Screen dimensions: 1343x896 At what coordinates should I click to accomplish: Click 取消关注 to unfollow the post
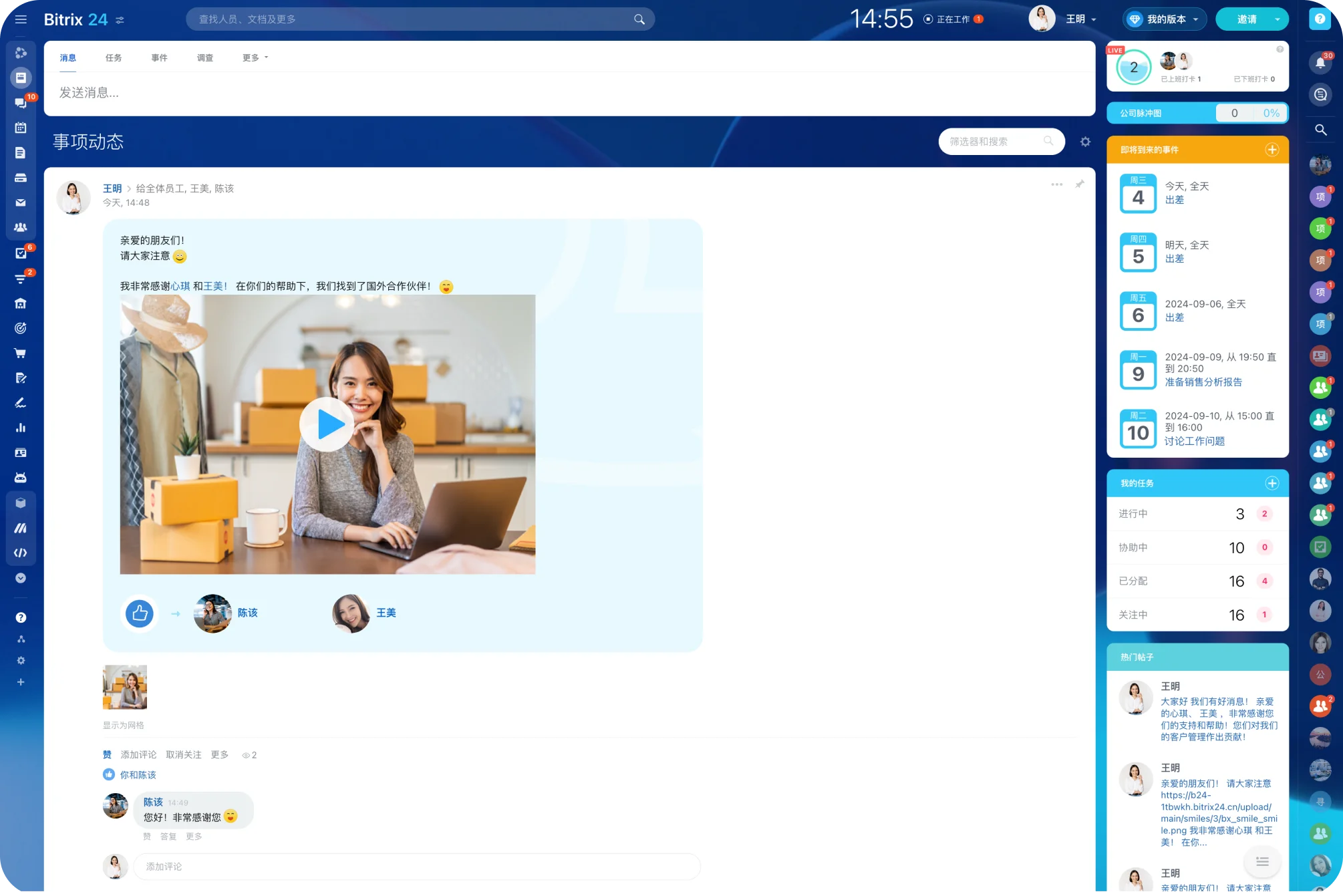[x=183, y=755]
